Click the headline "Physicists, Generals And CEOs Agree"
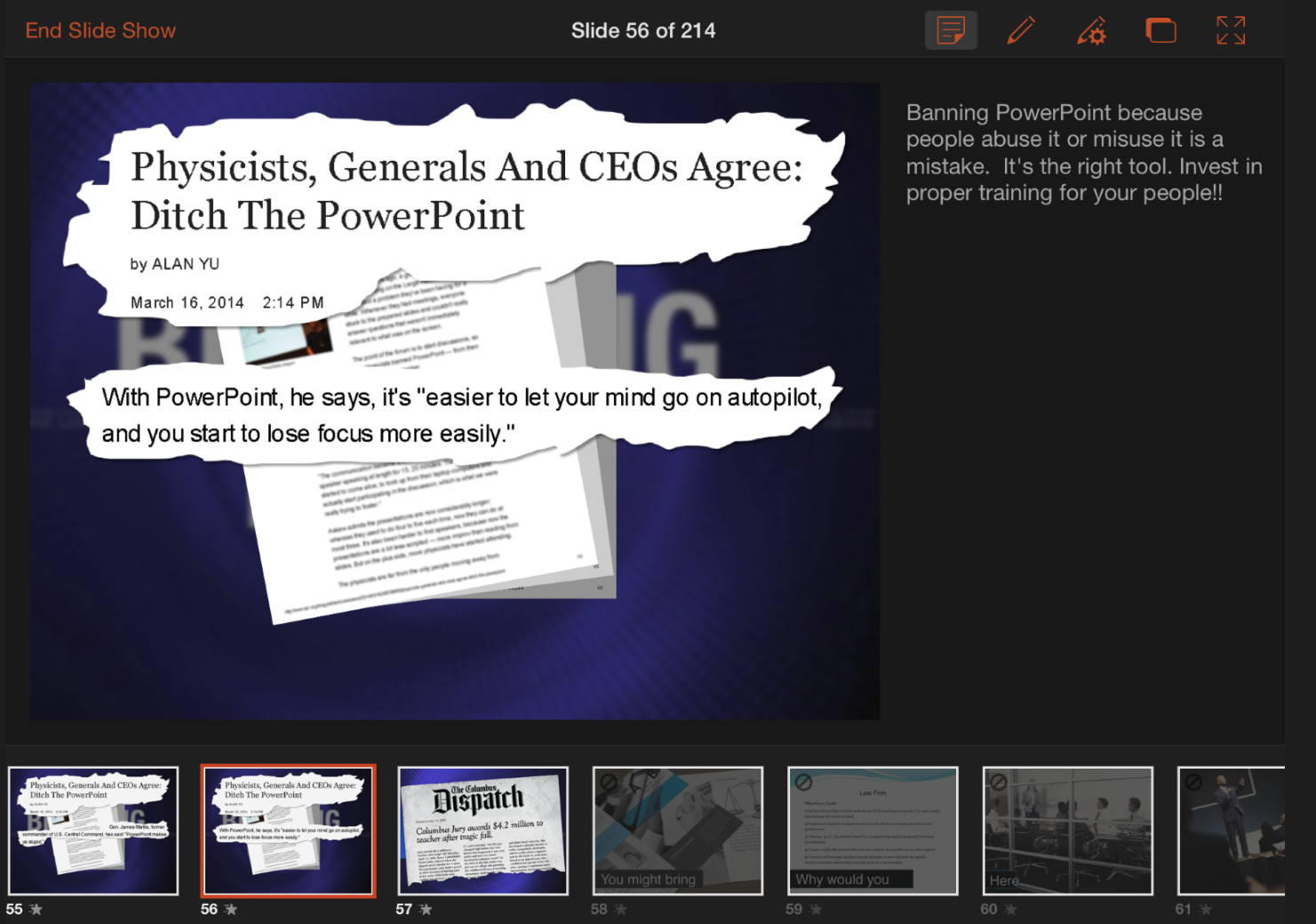The image size is (1316, 924). [x=467, y=167]
